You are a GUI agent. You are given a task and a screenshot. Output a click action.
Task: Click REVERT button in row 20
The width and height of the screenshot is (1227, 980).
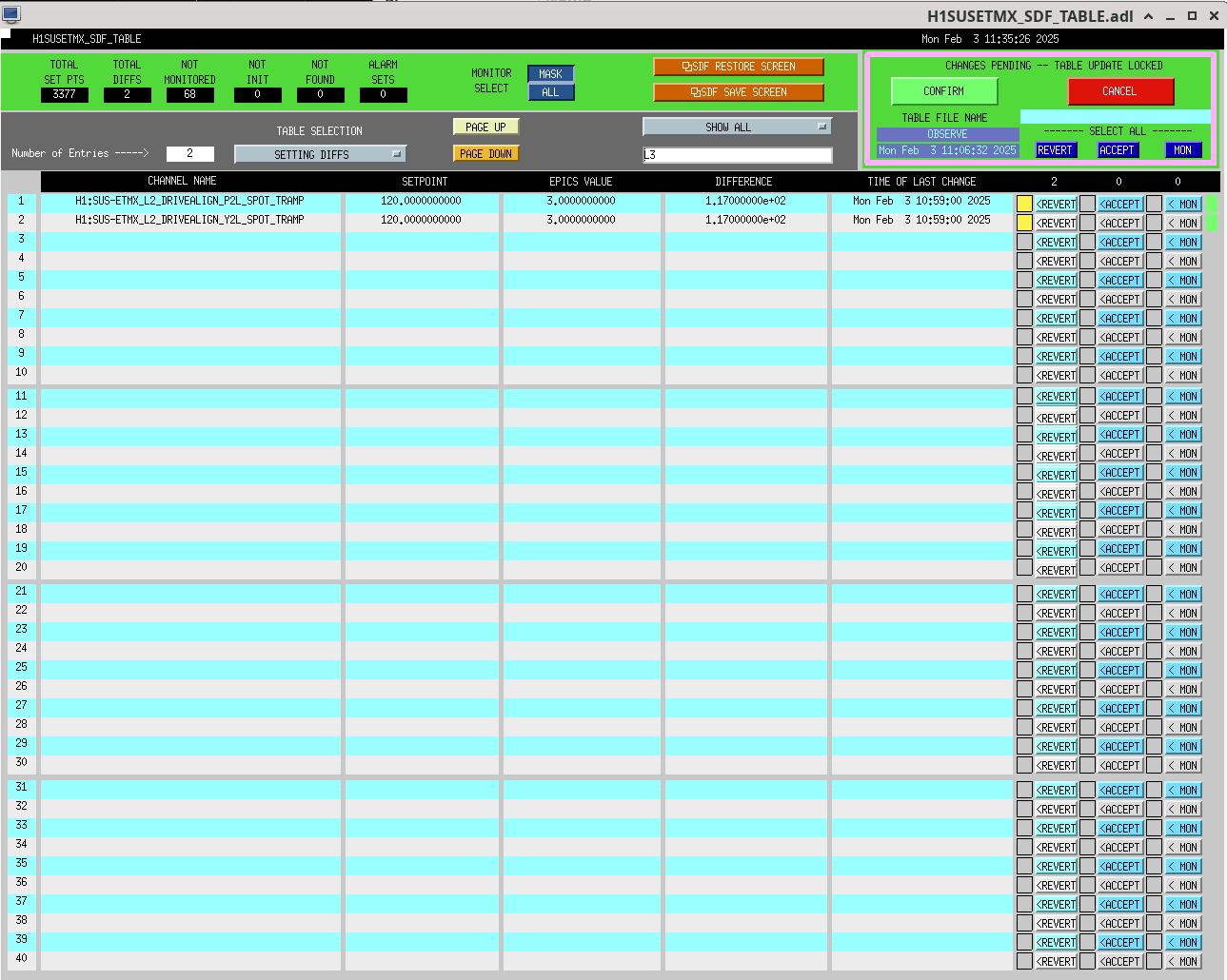click(1057, 571)
